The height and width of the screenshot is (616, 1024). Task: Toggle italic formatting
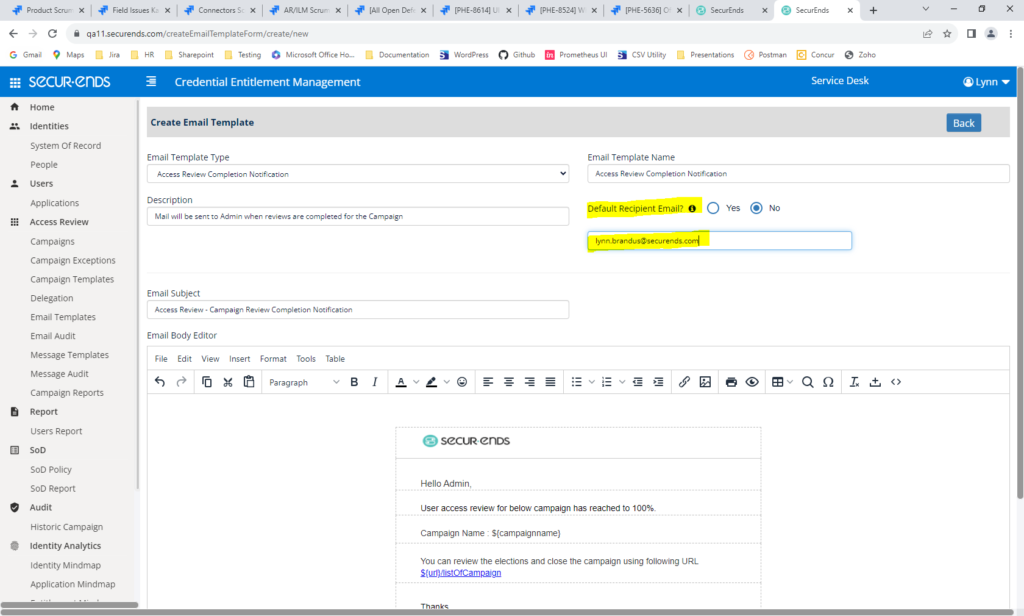375,382
